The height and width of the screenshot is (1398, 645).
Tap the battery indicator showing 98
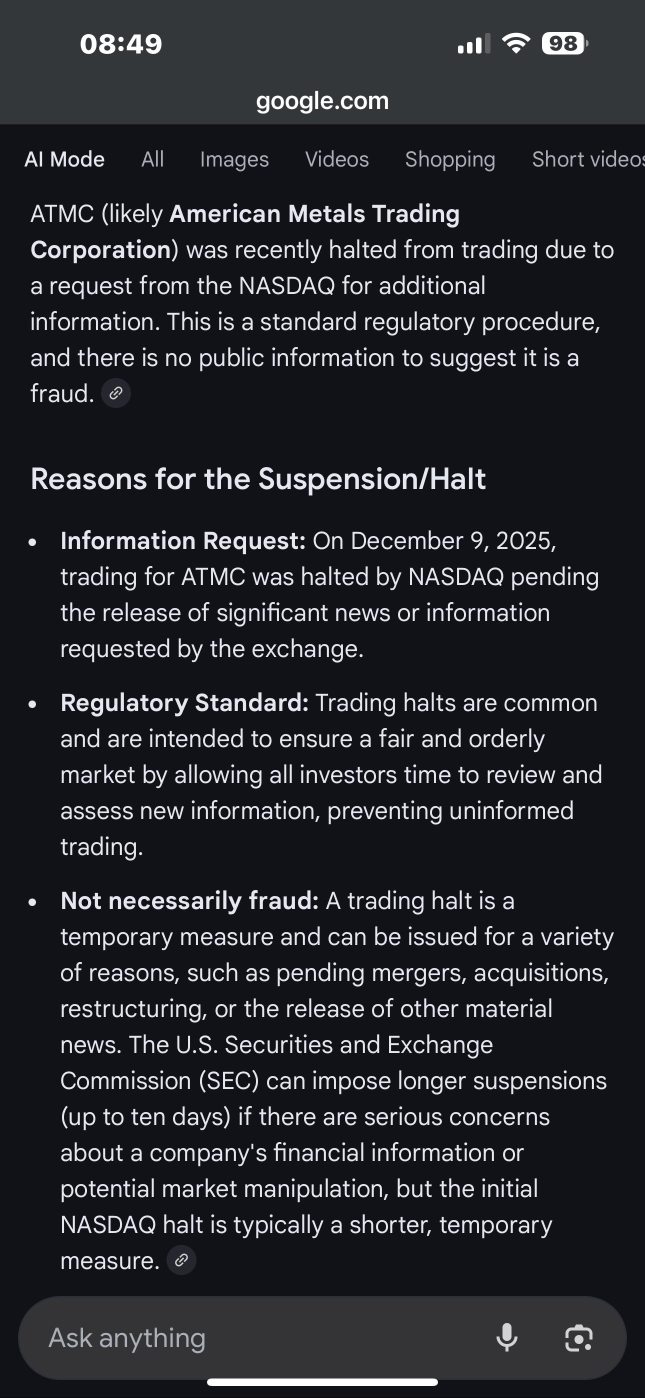point(566,44)
